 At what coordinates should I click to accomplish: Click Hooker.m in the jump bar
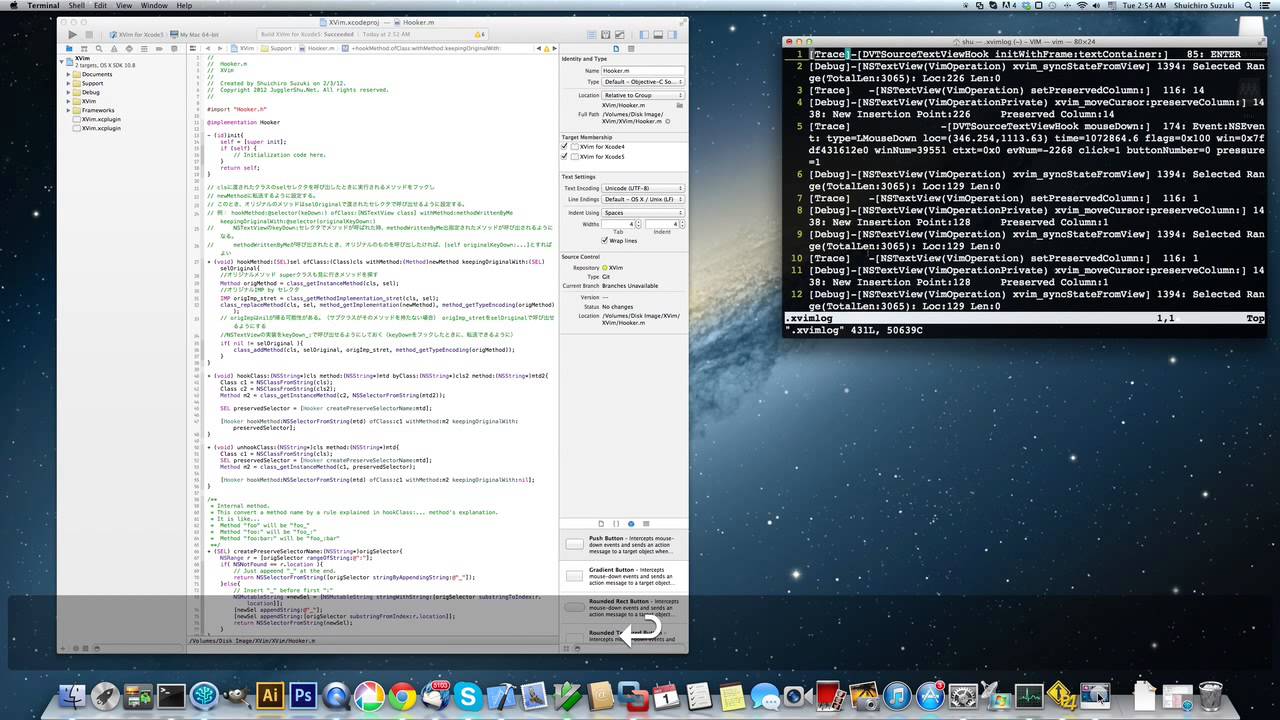pos(317,48)
